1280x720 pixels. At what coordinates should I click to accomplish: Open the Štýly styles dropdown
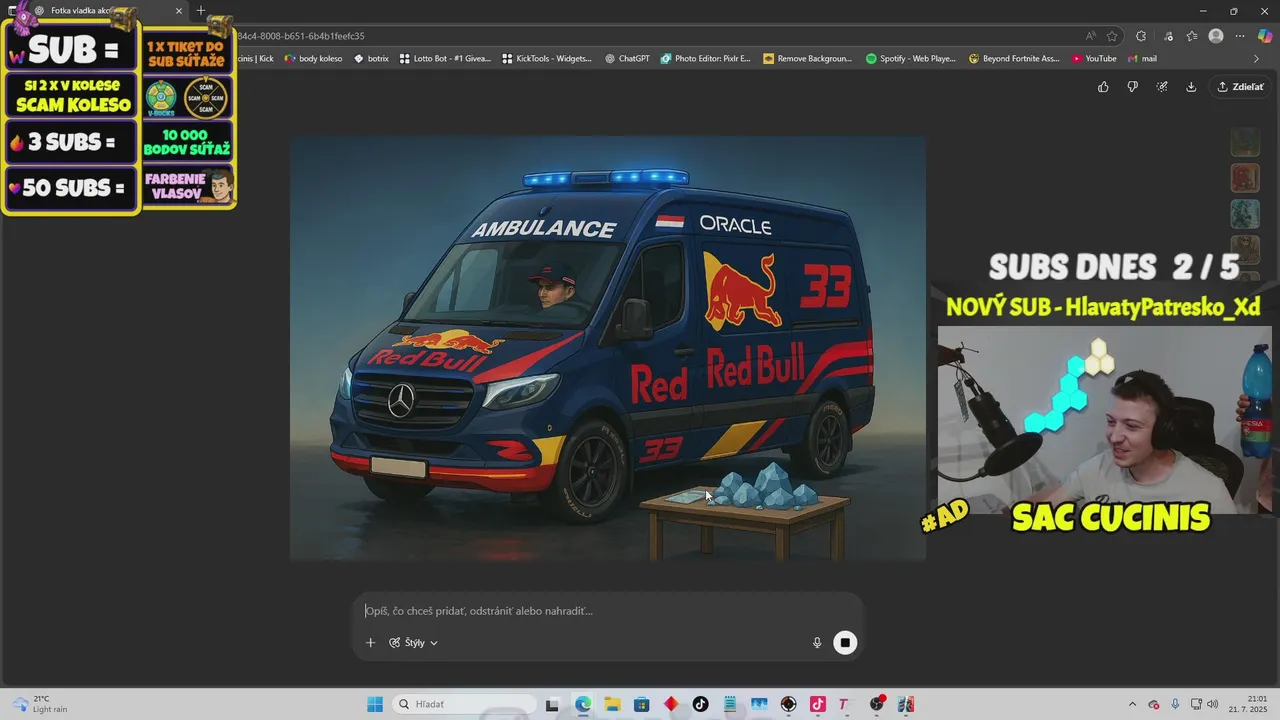(x=413, y=643)
